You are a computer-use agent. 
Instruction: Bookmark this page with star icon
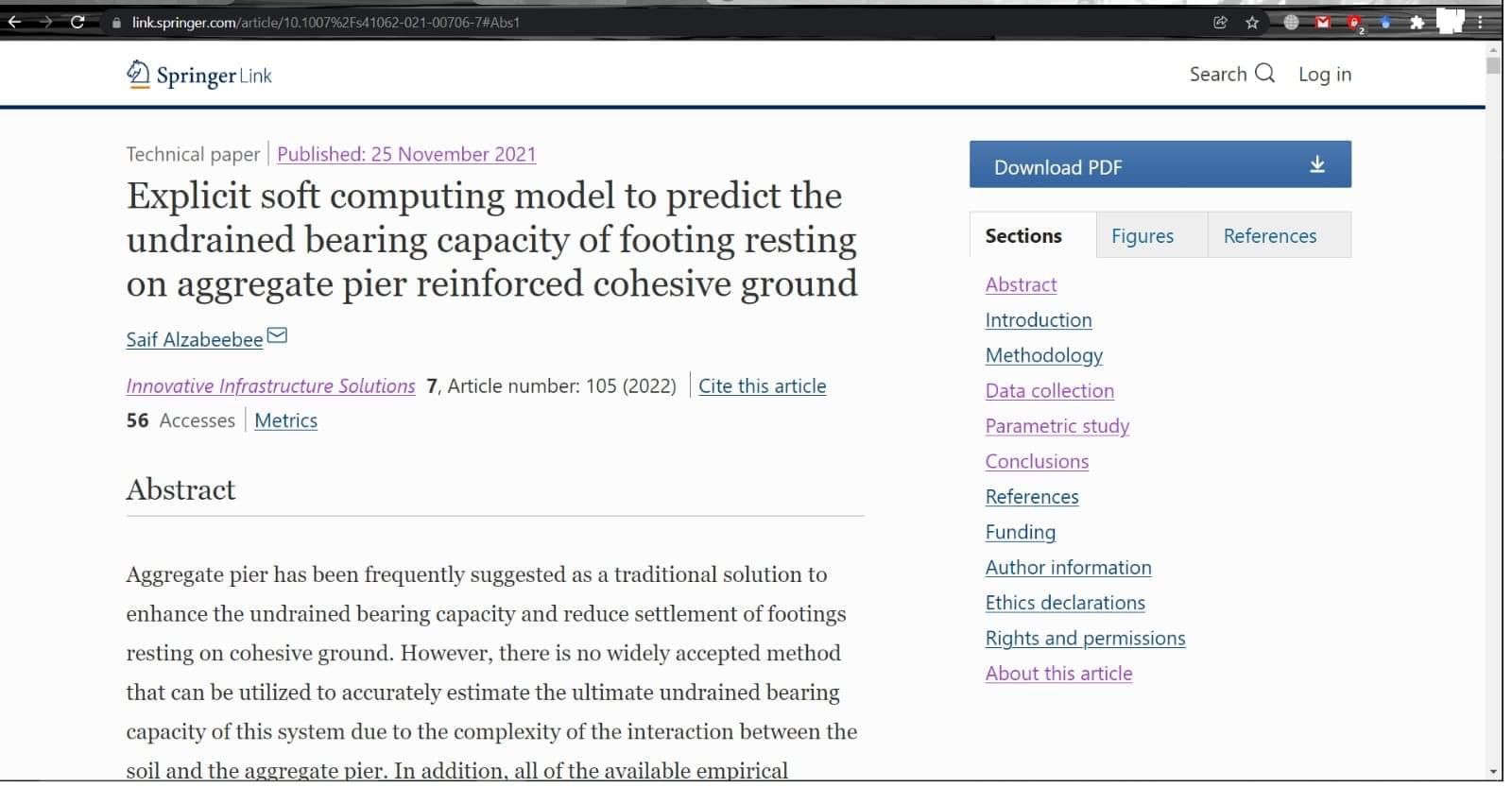pos(1252,23)
